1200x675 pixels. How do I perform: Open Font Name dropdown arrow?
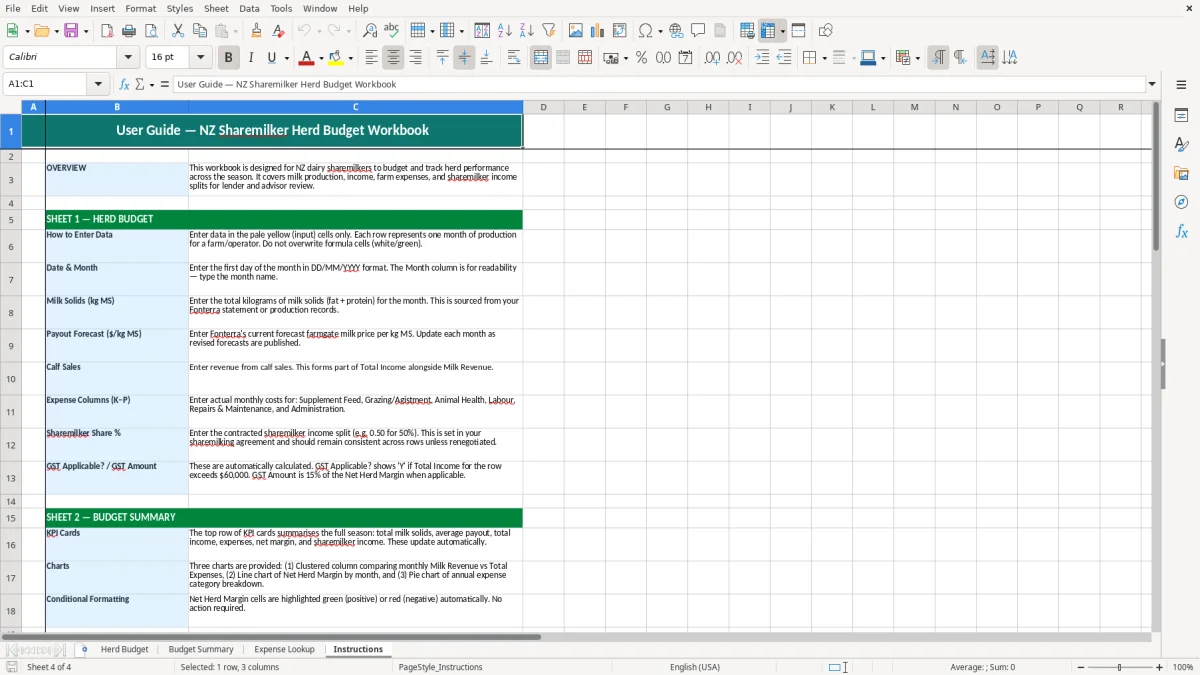128,58
